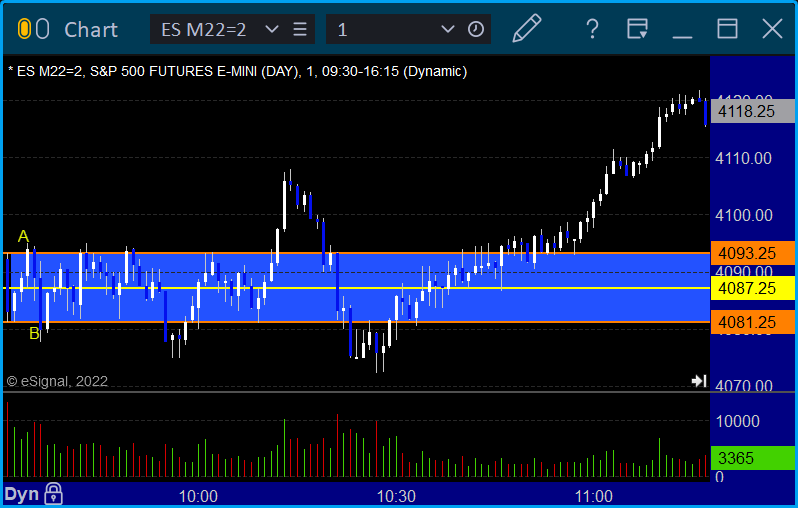Click the 4100.00 price axis label
This screenshot has height=508, width=798.
pyautogui.click(x=744, y=215)
